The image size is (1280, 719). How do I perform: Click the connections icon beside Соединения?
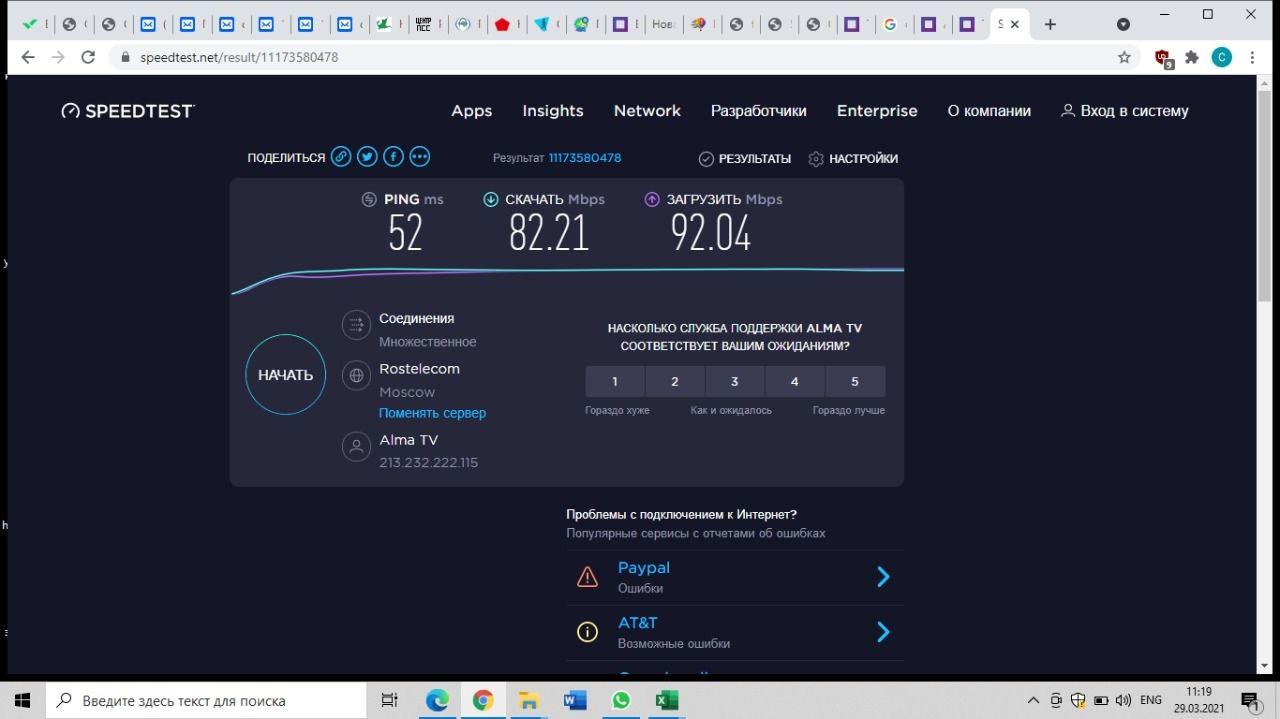pos(356,325)
